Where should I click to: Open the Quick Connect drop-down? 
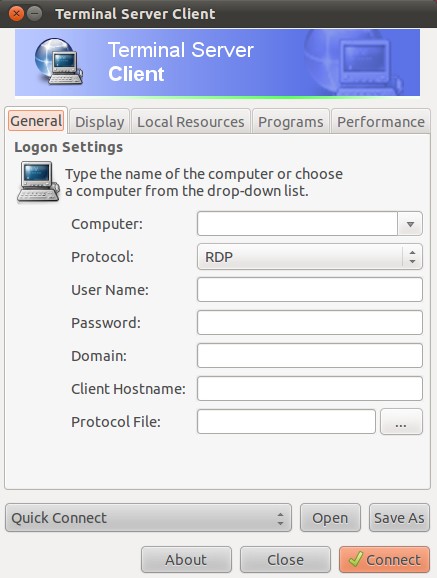[148, 518]
